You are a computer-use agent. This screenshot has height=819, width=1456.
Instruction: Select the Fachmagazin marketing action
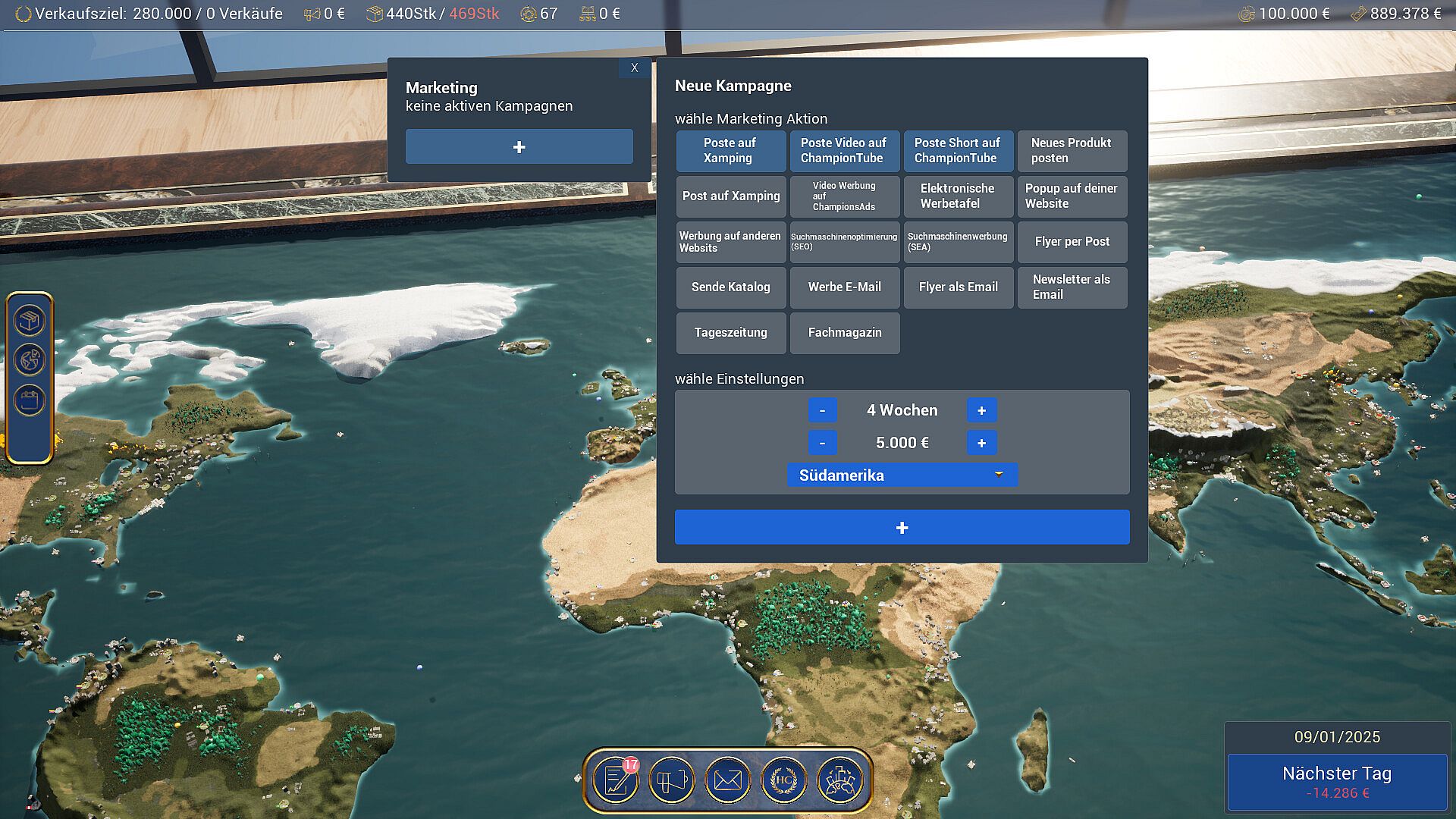tap(844, 332)
